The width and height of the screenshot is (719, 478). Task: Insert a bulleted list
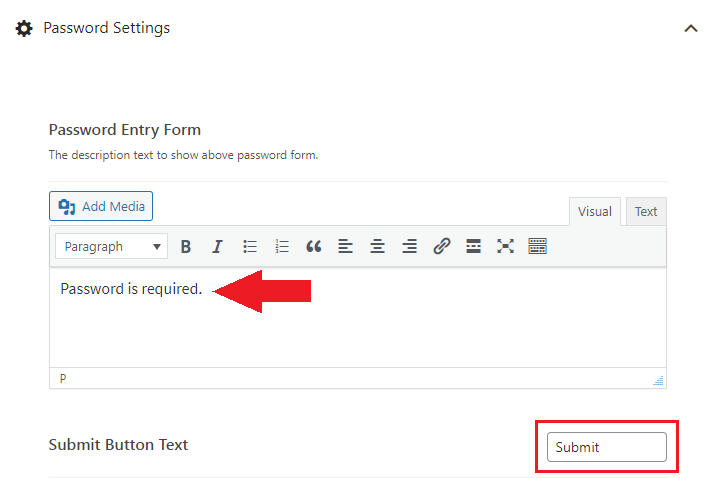(250, 247)
